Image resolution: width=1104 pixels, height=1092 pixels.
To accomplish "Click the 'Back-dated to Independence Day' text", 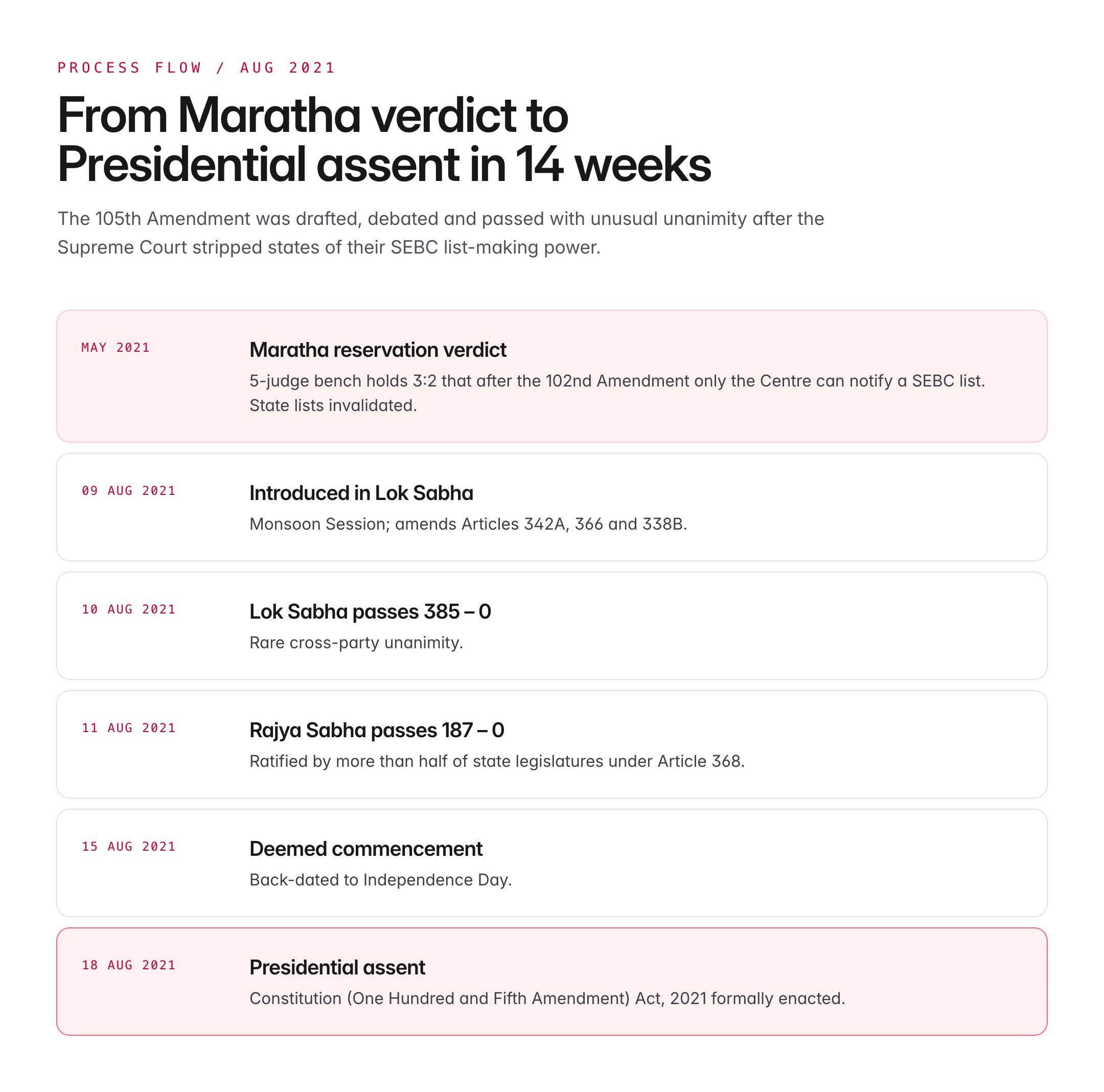I will coord(381,879).
